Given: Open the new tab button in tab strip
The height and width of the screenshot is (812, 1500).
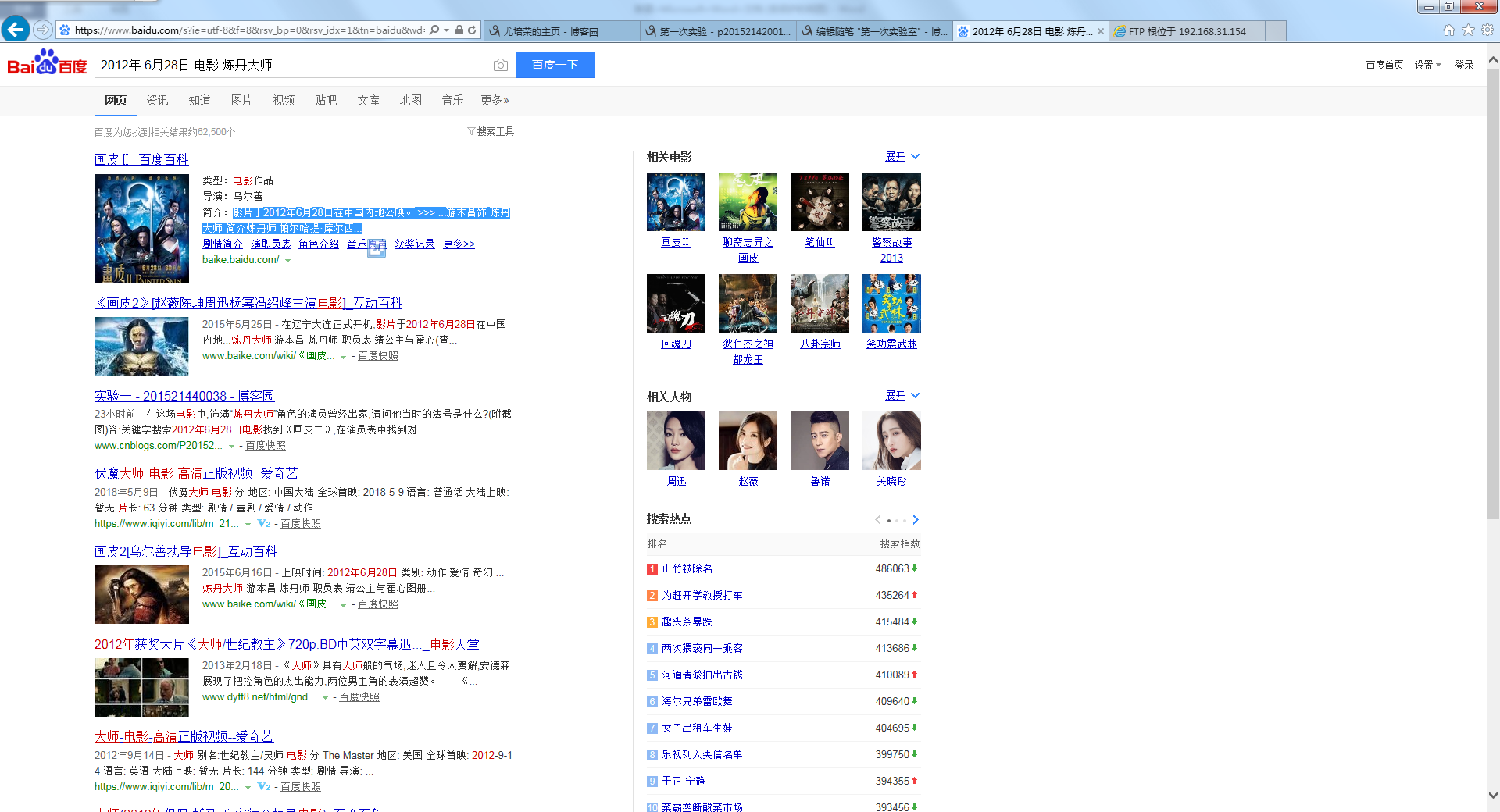Looking at the screenshot, I should (x=1276, y=31).
